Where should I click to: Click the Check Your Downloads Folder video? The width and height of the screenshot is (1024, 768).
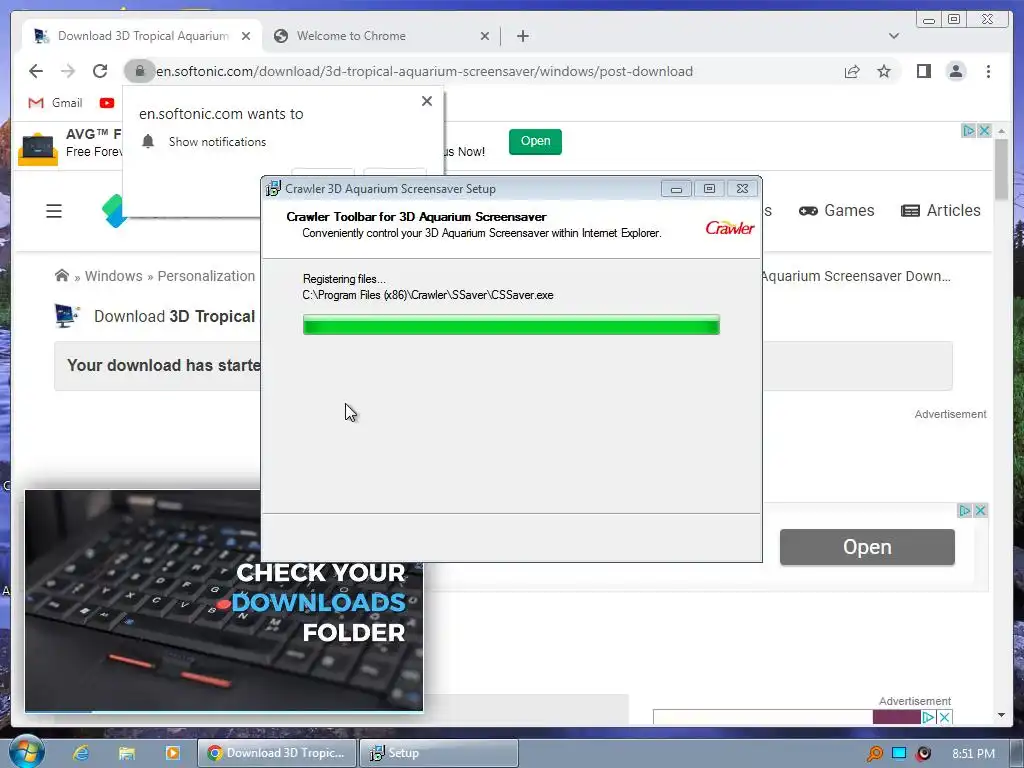click(x=224, y=600)
